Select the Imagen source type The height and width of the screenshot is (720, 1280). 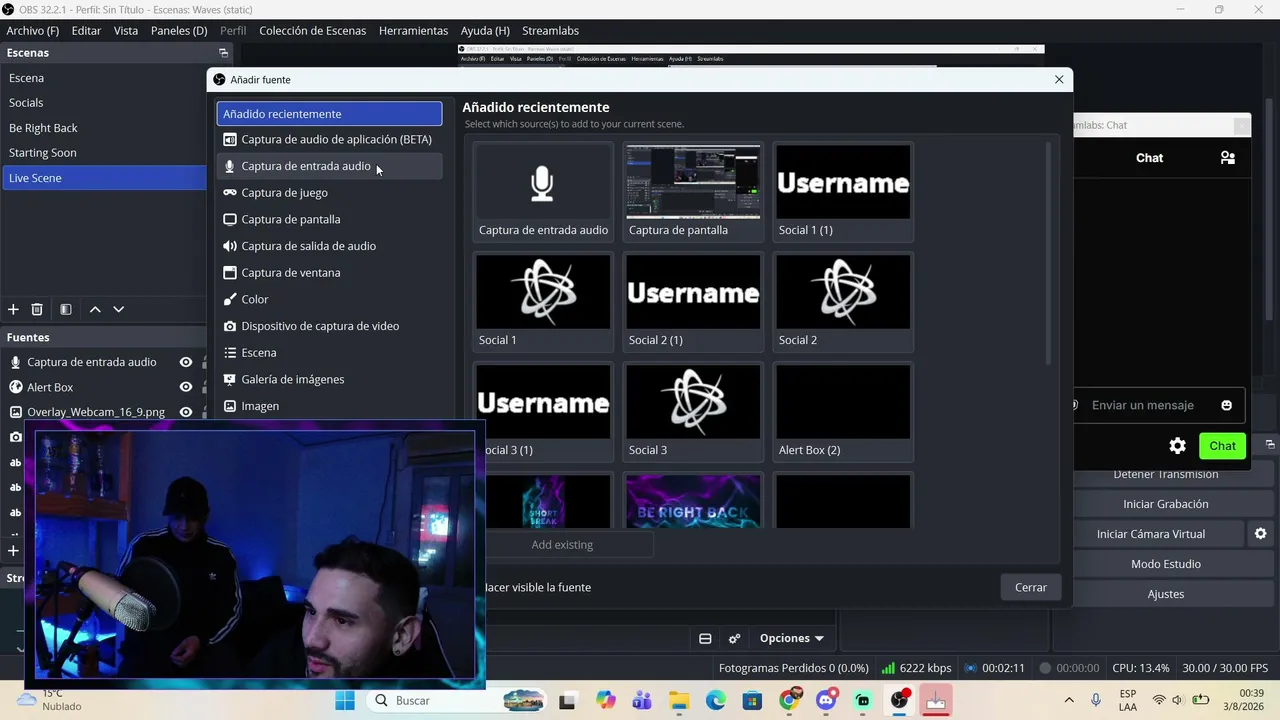tap(329, 406)
